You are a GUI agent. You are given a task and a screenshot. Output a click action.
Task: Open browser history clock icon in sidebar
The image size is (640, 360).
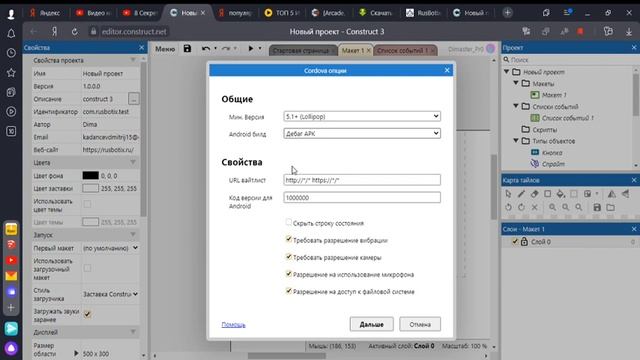click(x=11, y=53)
